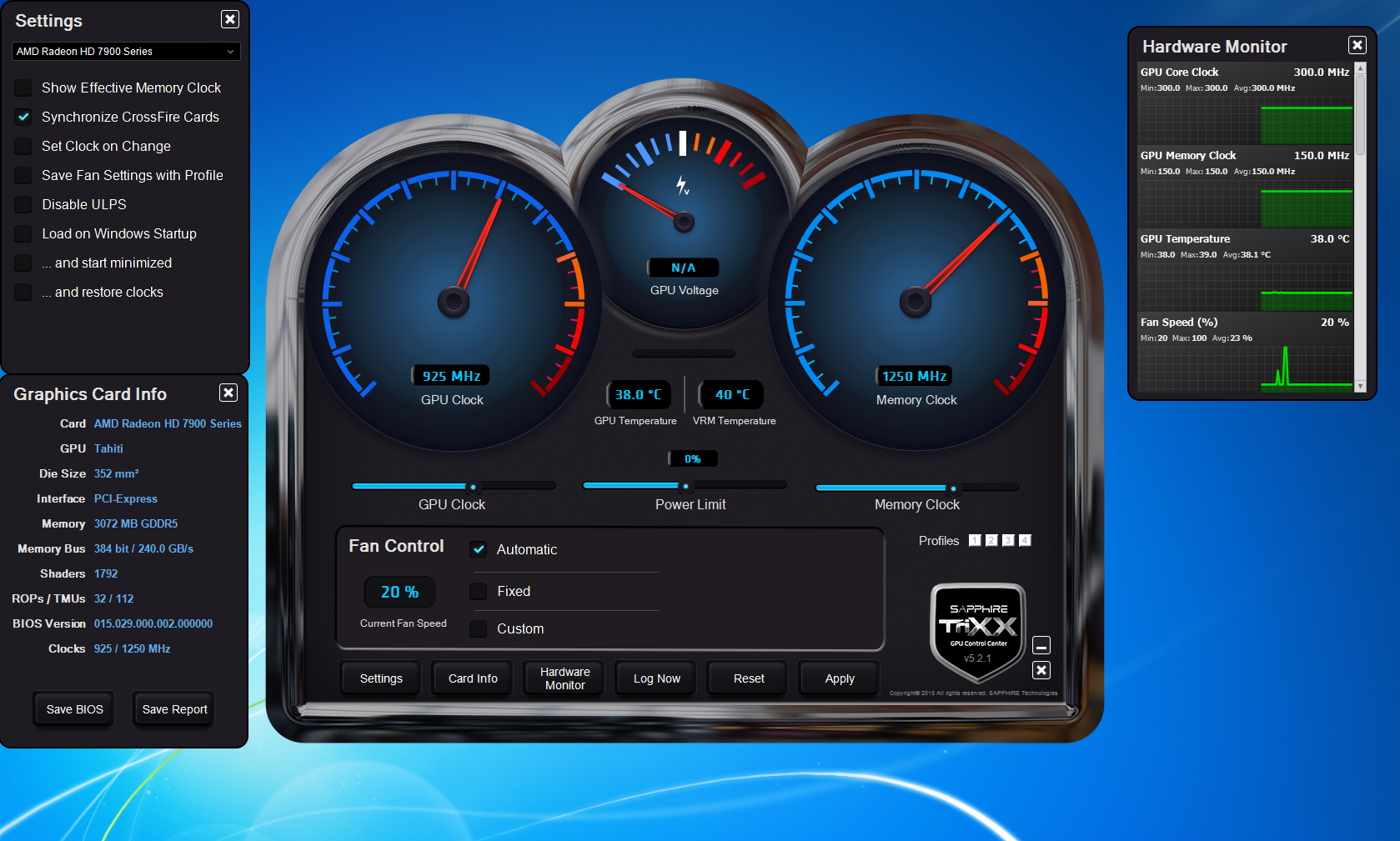Click the Shaders value "1792"
The width and height of the screenshot is (1400, 841).
point(106,573)
